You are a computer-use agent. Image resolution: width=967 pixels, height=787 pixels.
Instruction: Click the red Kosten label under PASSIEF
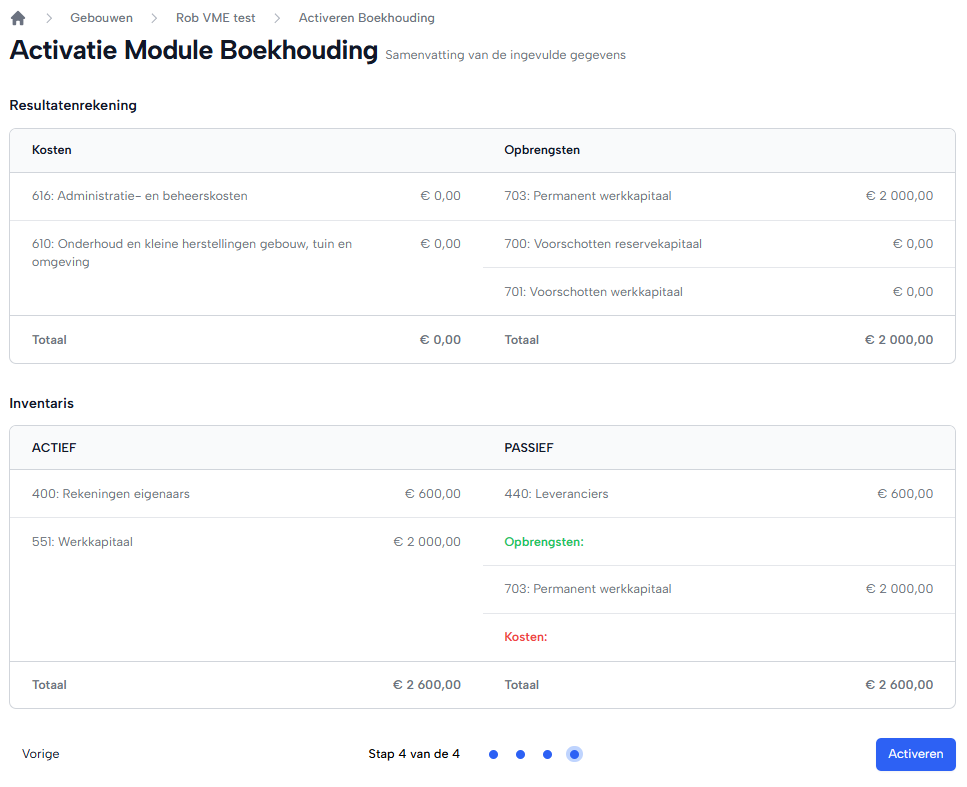(x=526, y=637)
